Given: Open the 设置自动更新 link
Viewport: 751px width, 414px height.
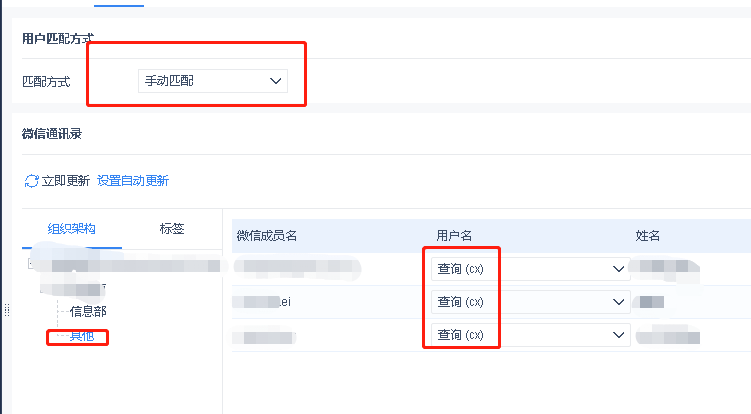Looking at the screenshot, I should pyautogui.click(x=133, y=181).
